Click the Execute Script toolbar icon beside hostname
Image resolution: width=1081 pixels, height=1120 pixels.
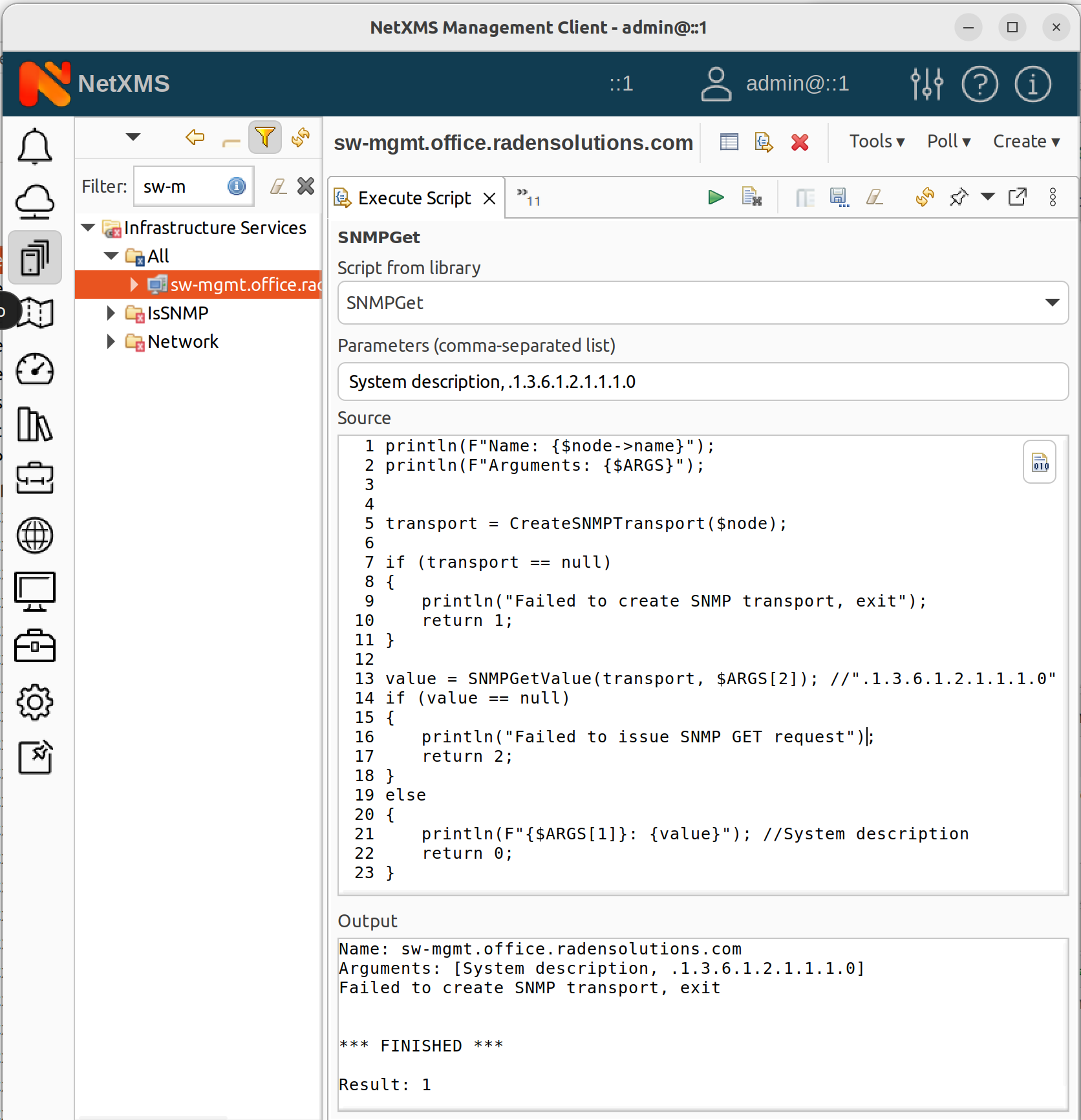click(x=764, y=142)
